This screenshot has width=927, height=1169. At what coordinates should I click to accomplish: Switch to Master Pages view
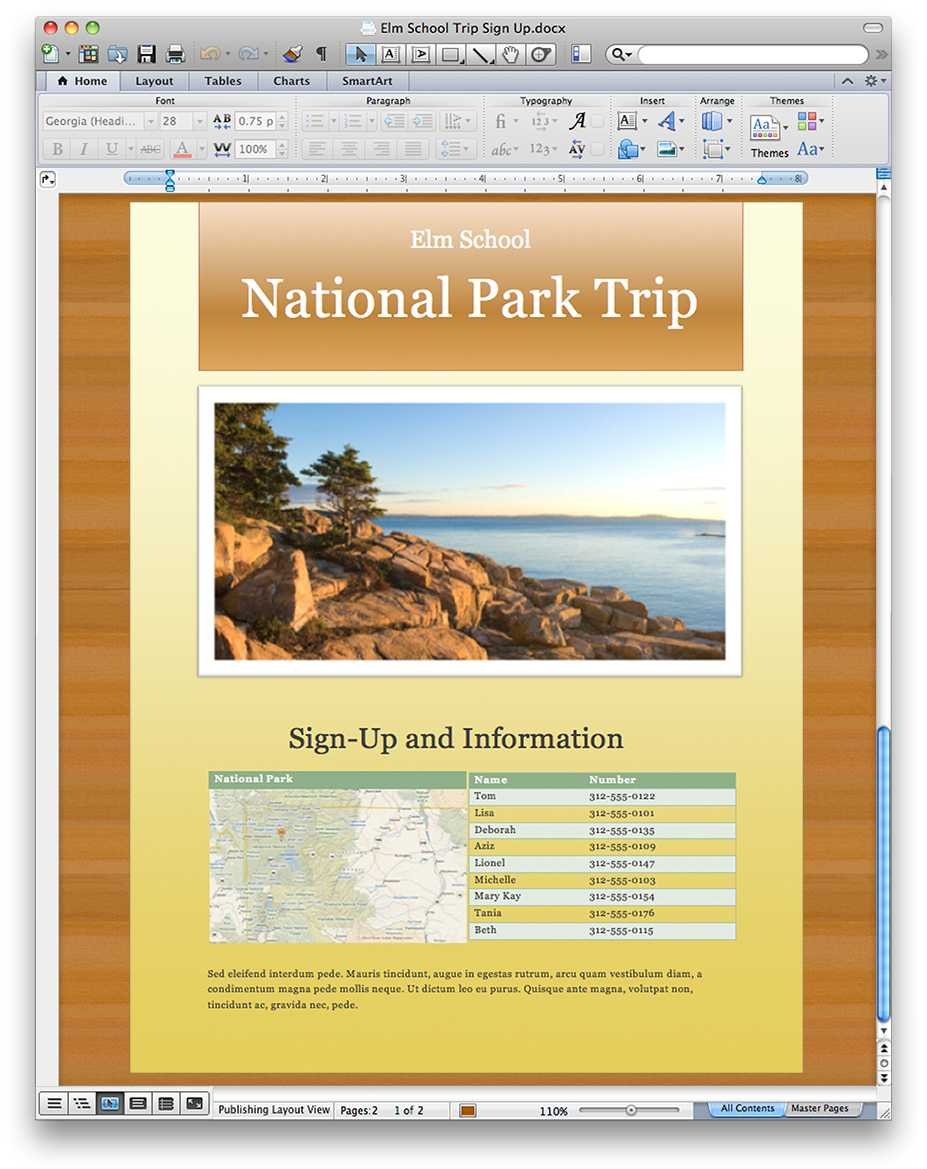819,1108
